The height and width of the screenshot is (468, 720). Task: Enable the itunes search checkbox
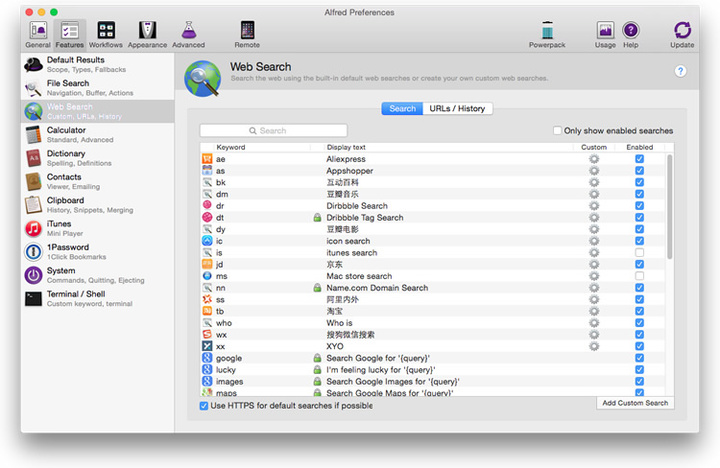tap(639, 253)
